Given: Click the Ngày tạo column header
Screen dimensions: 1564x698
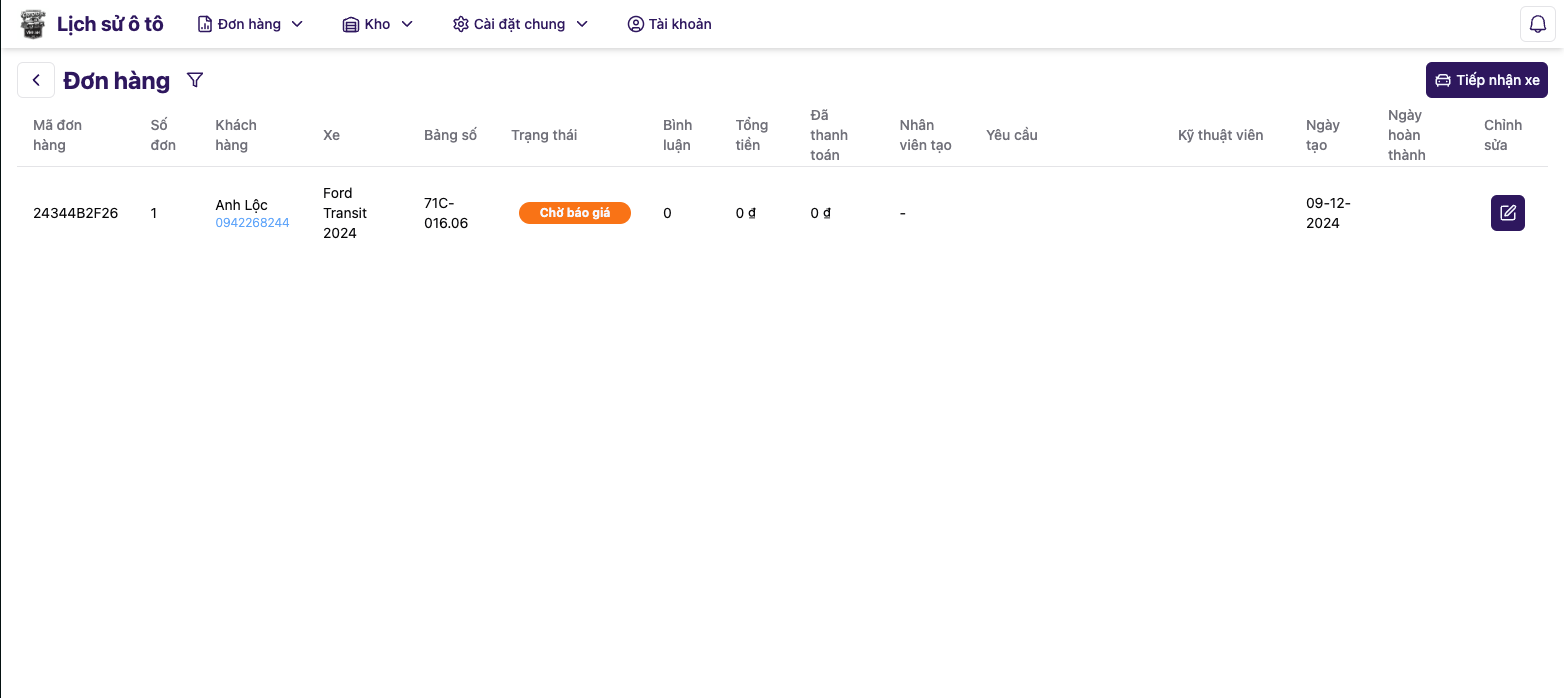Looking at the screenshot, I should pyautogui.click(x=1322, y=135).
